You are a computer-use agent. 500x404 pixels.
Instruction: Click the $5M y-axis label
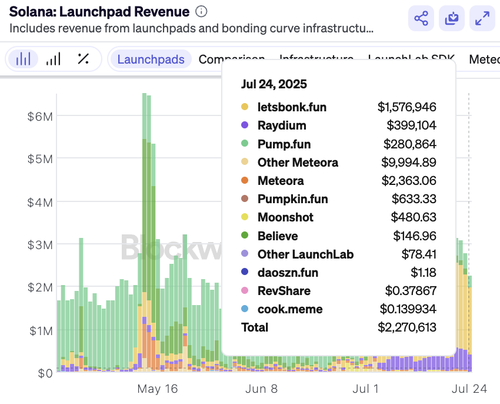click(x=40, y=159)
